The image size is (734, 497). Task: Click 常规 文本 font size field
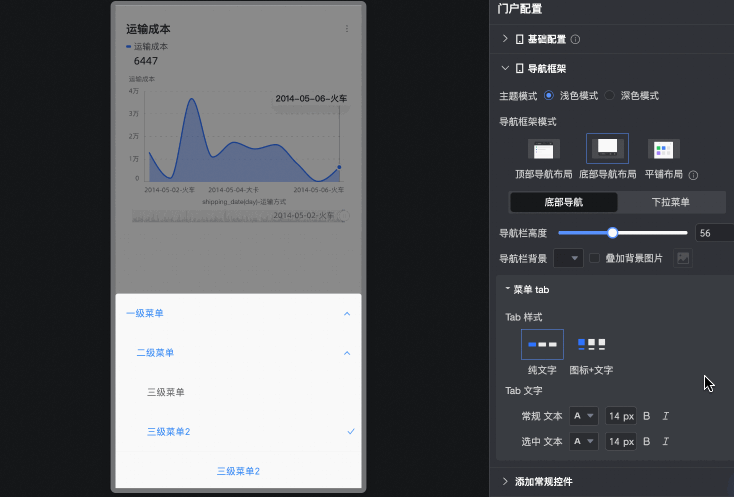[621, 416]
